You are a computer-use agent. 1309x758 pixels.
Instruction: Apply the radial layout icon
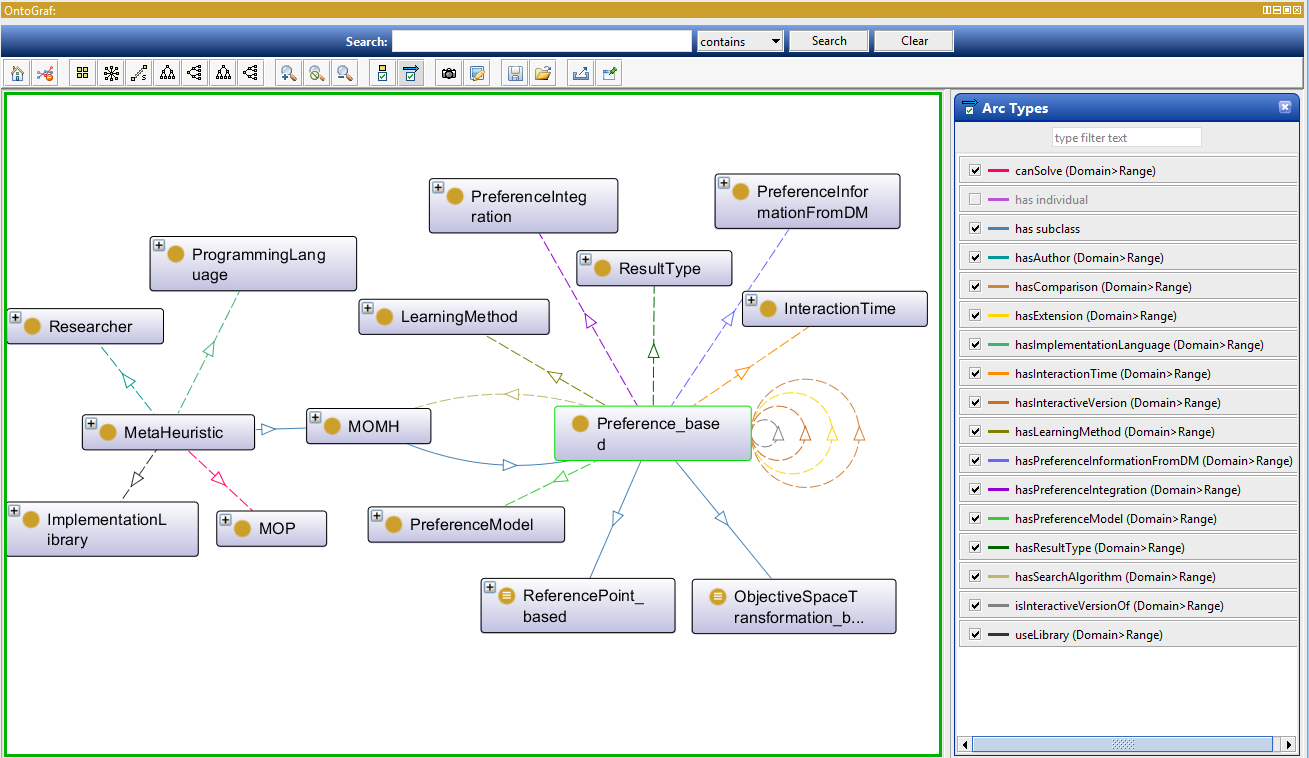coord(111,73)
